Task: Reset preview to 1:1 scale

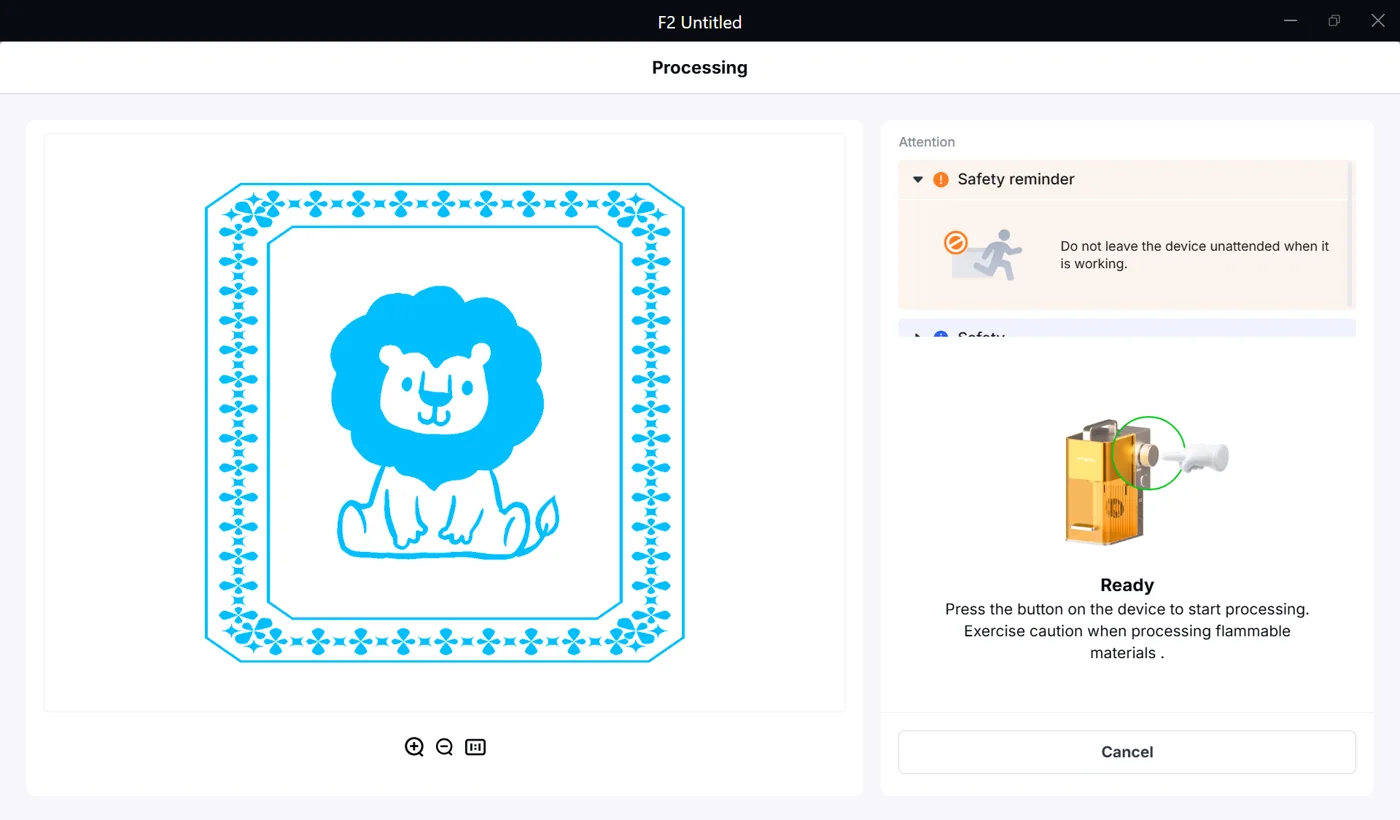Action: pos(475,747)
